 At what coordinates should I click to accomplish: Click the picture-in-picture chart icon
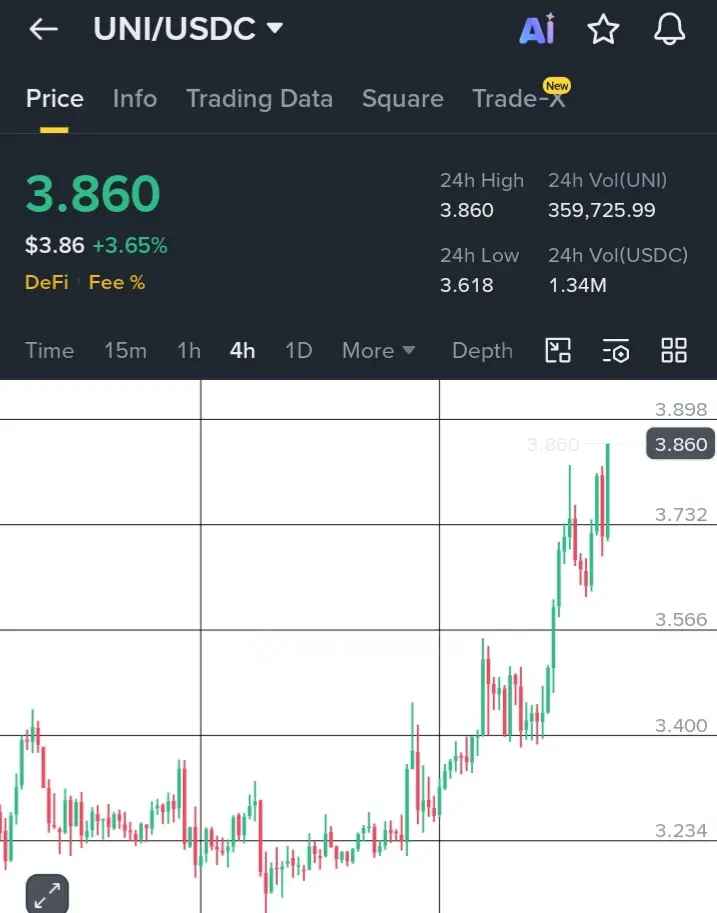[x=557, y=351]
